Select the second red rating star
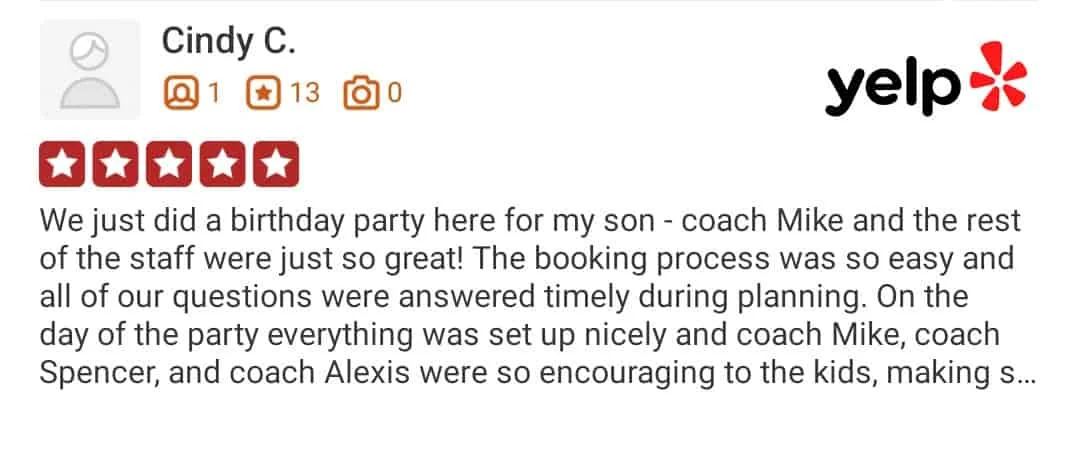The height and width of the screenshot is (468, 1071). click(x=115, y=164)
